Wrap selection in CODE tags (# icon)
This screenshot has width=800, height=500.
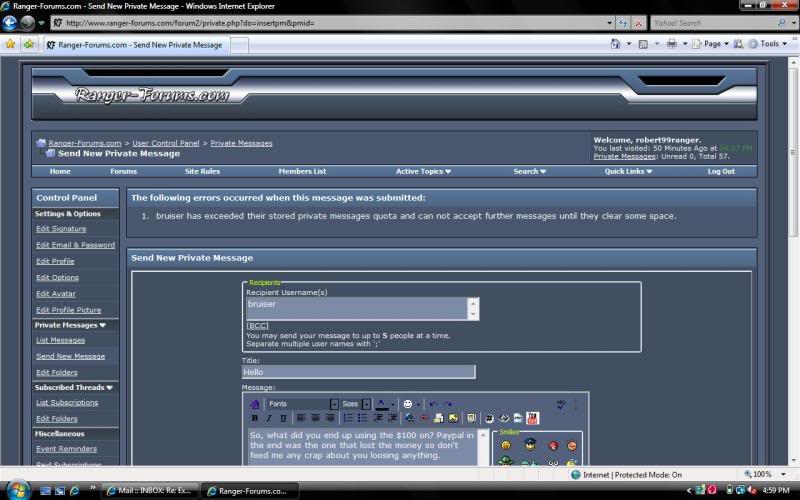489,418
